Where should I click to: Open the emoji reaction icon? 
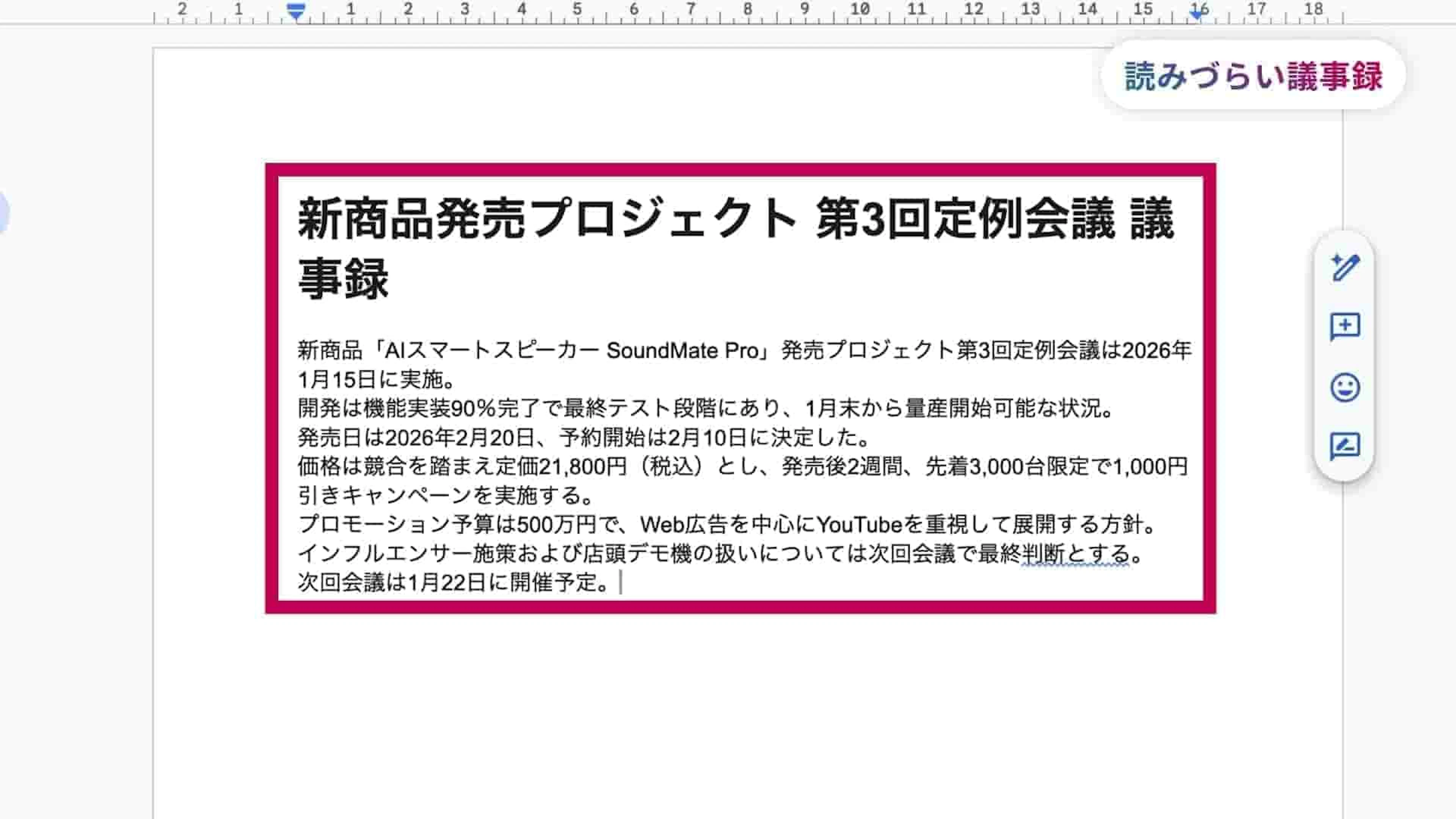1345,387
